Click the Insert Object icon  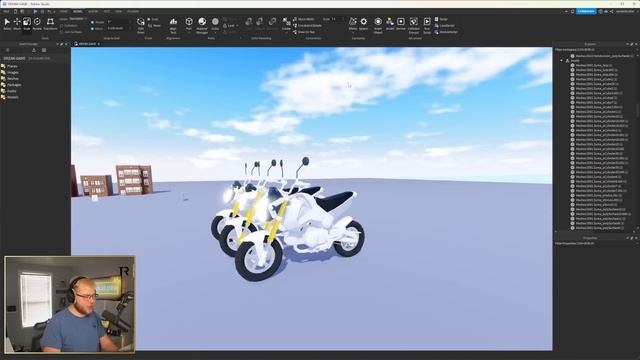378,24
